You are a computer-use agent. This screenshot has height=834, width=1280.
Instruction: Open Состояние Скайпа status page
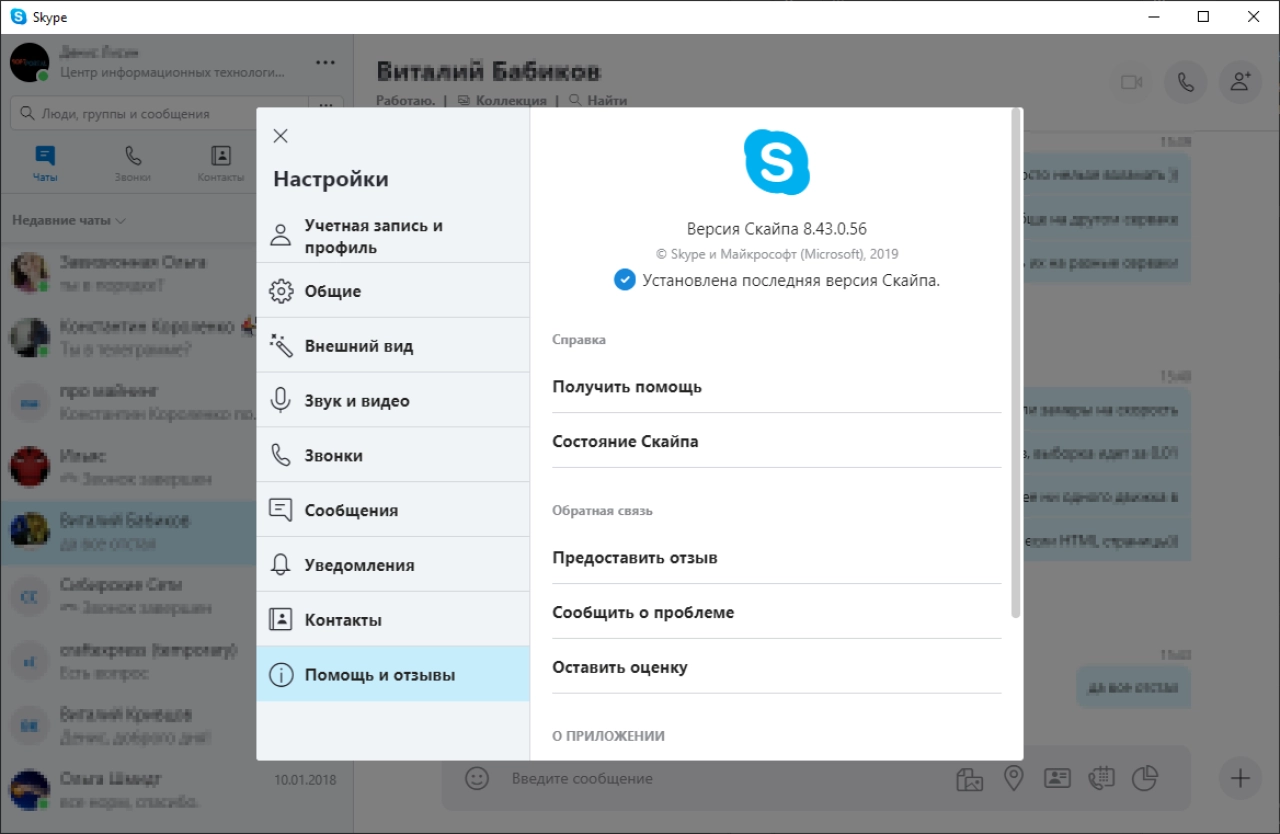(776, 441)
